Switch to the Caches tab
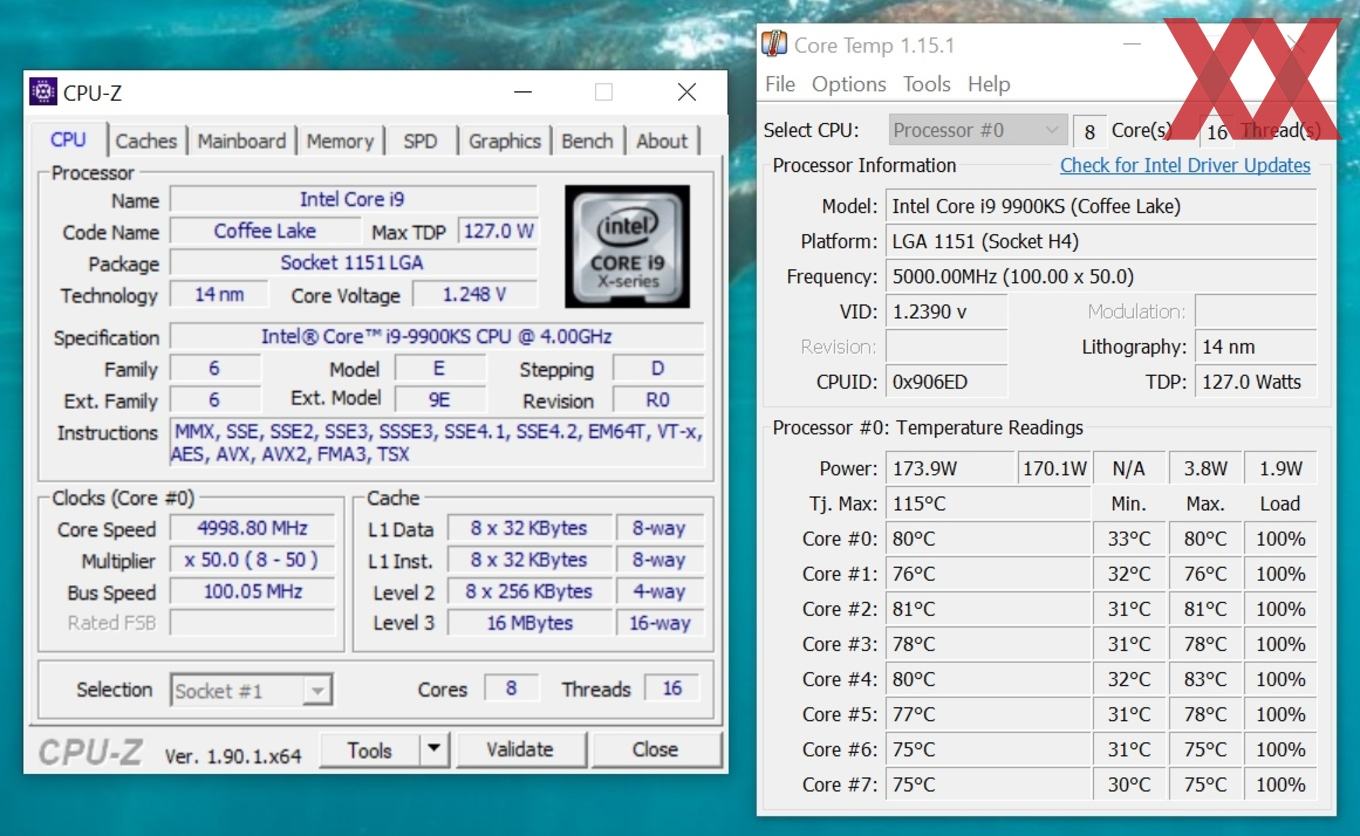 pos(146,141)
